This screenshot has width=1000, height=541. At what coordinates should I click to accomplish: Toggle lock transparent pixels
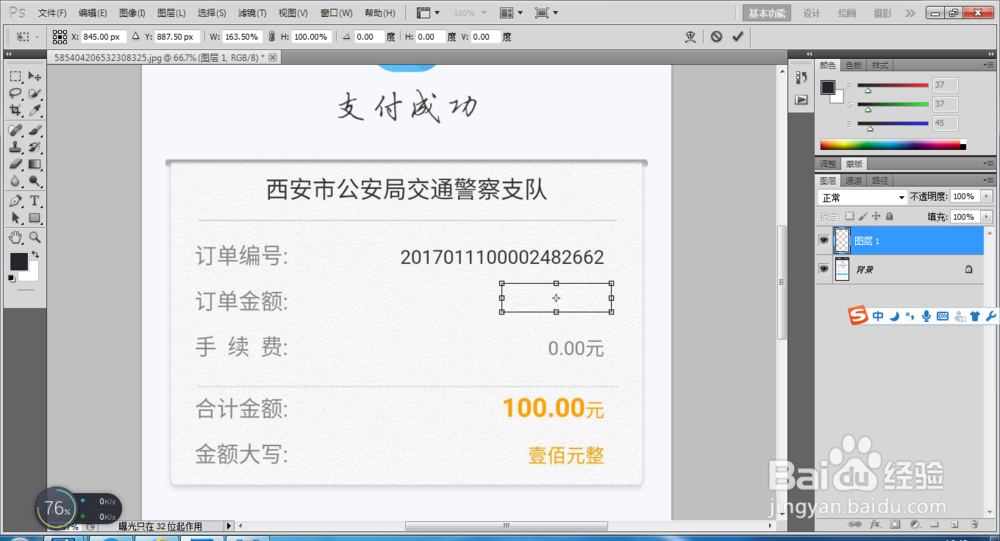[x=849, y=216]
